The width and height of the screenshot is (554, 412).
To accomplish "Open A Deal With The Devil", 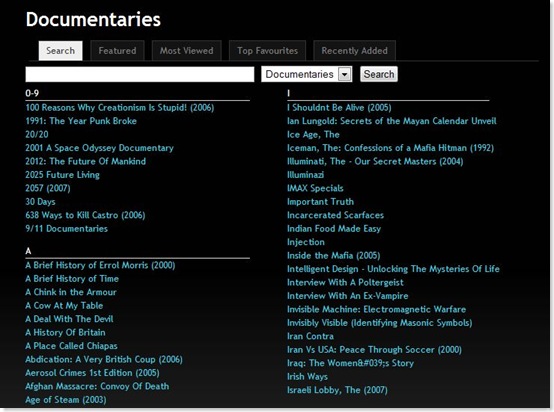I will [x=69, y=319].
